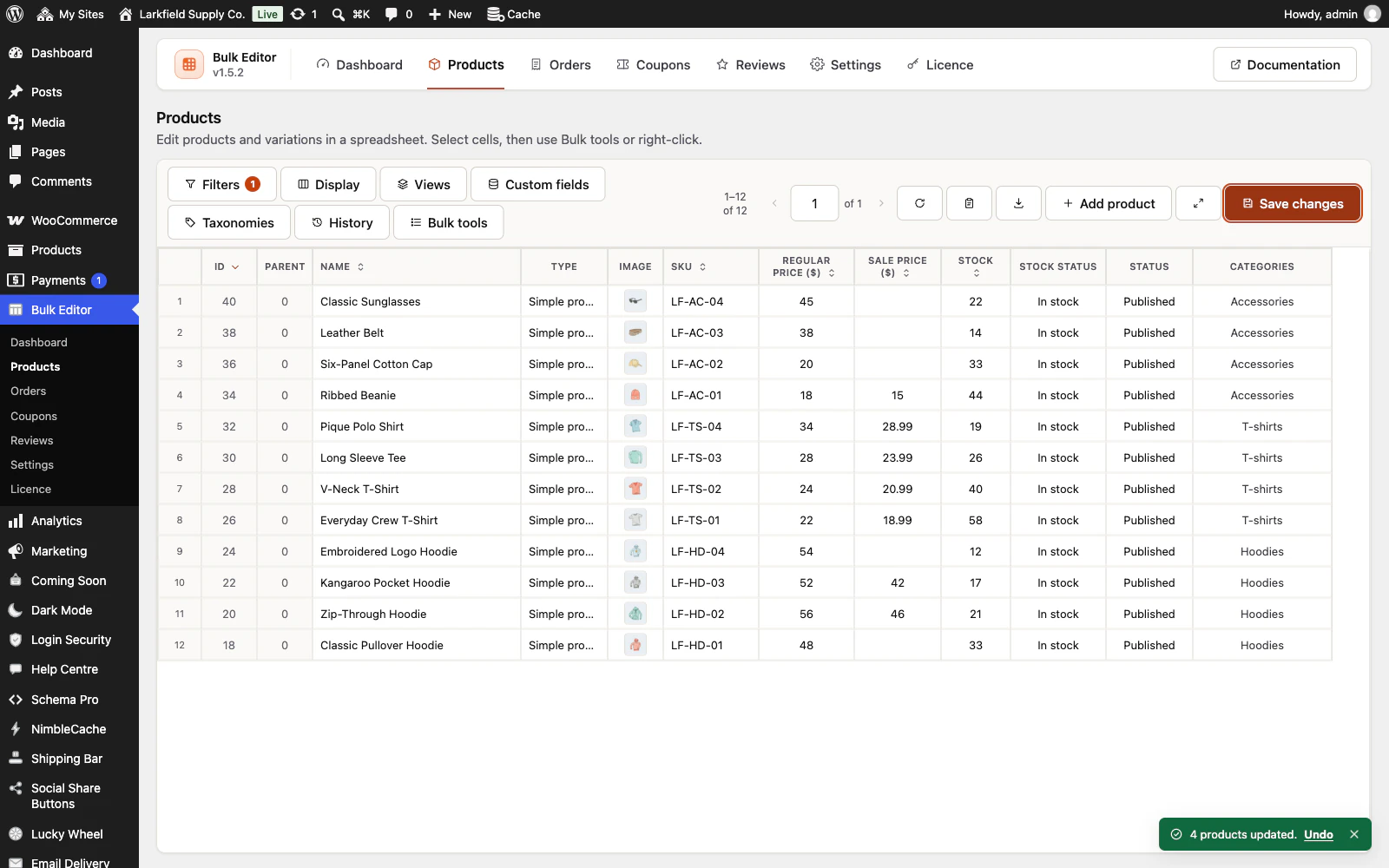Sort by the ID column chevron
This screenshot has height=868, width=1389.
[235, 267]
